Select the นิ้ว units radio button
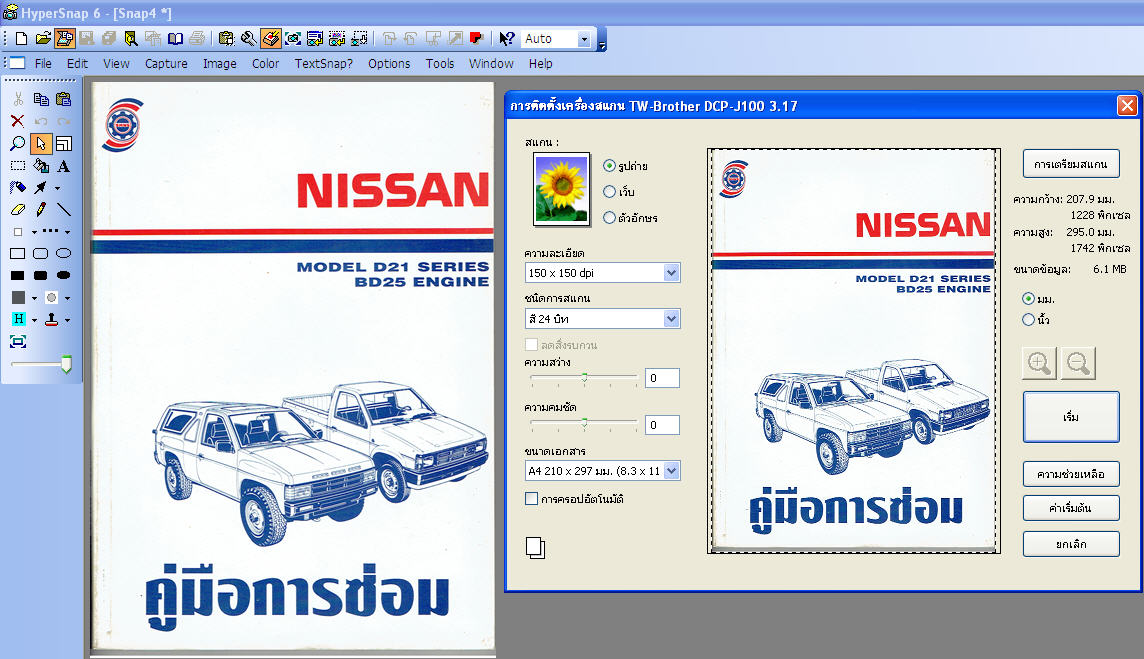Viewport: 1144px width, 659px height. coord(1028,320)
